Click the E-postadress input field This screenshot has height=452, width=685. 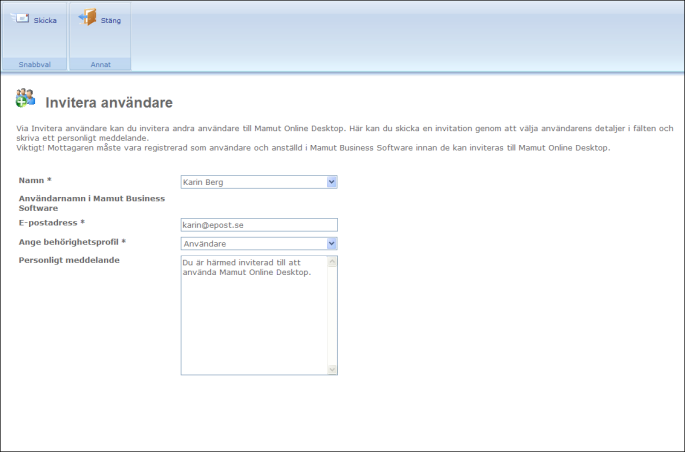pyautogui.click(x=259, y=225)
